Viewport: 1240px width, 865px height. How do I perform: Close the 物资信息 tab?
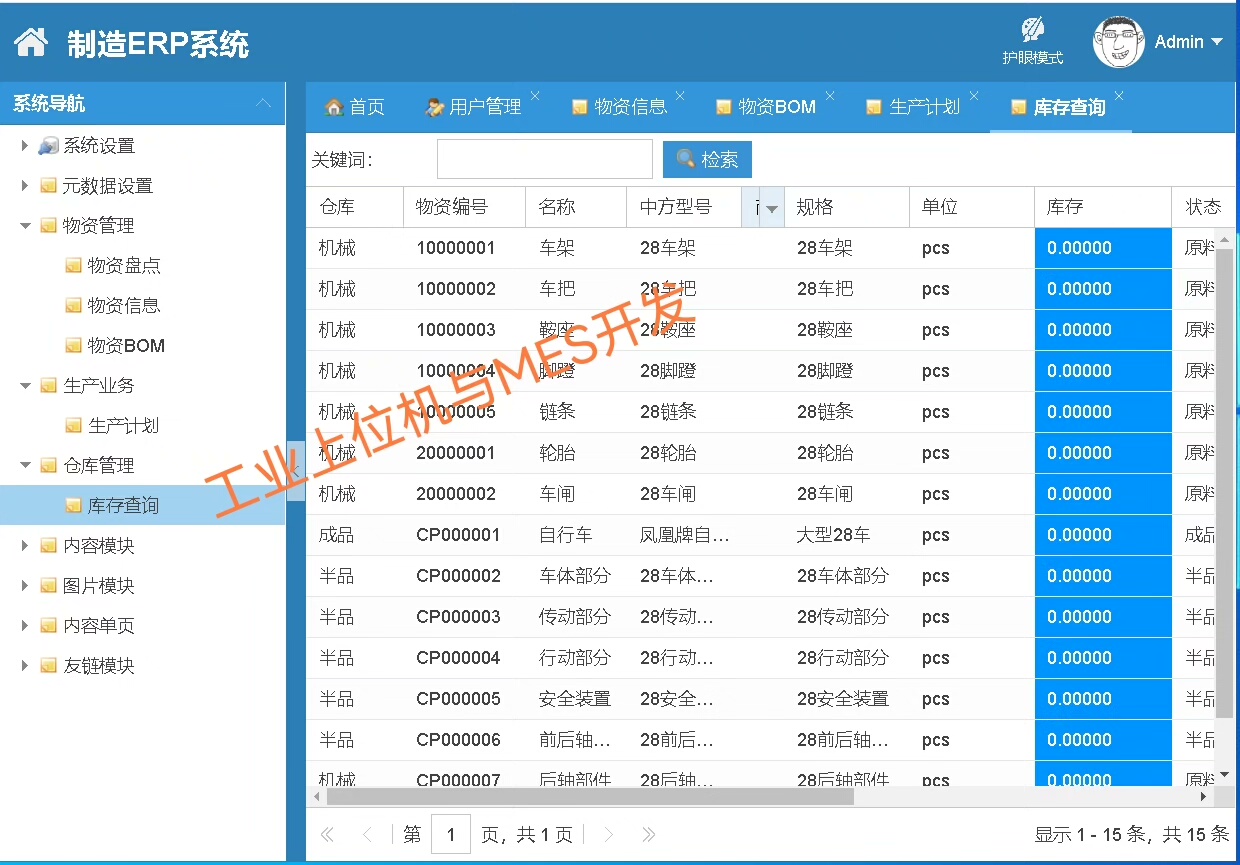click(x=680, y=96)
